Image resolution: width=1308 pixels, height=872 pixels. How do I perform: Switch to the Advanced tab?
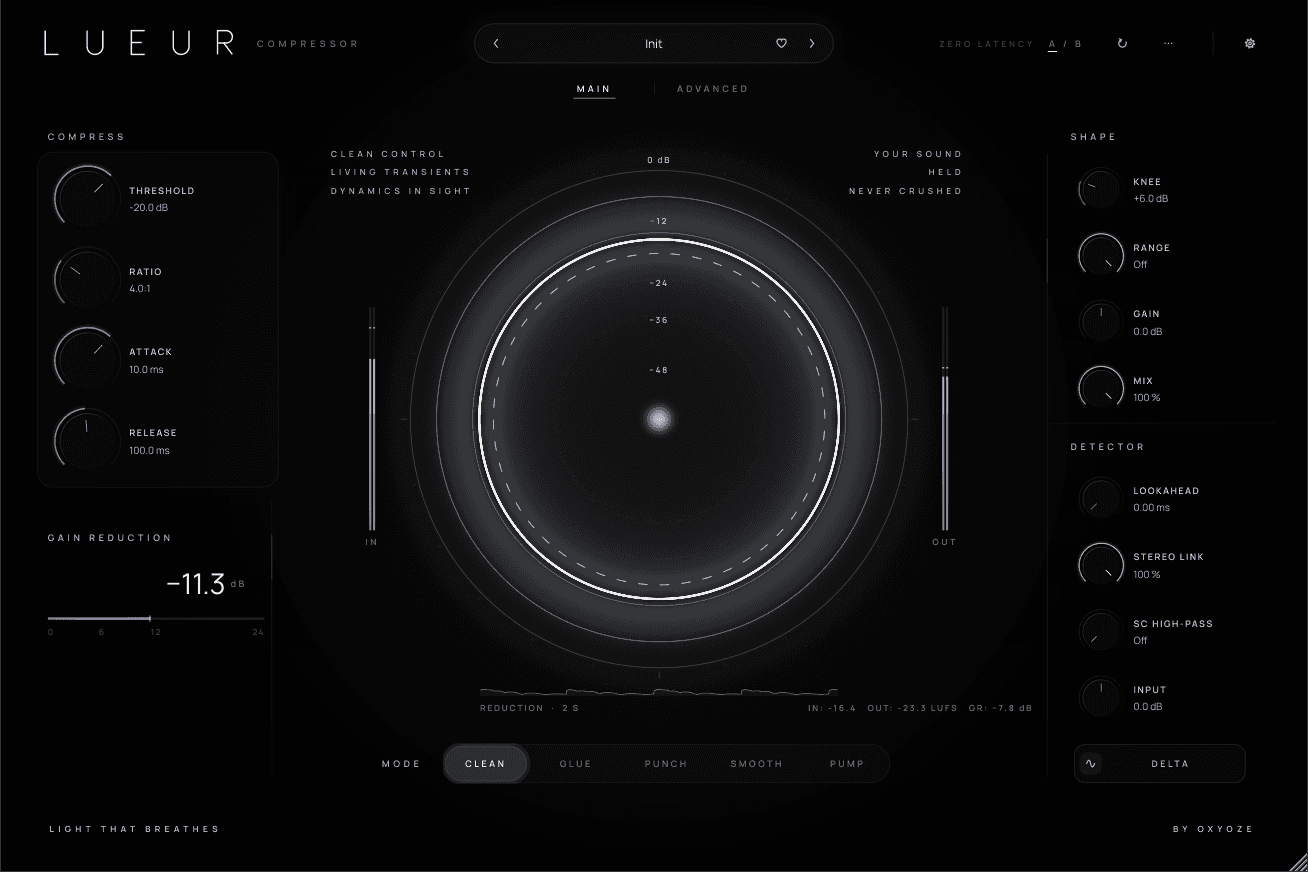pyautogui.click(x=712, y=89)
